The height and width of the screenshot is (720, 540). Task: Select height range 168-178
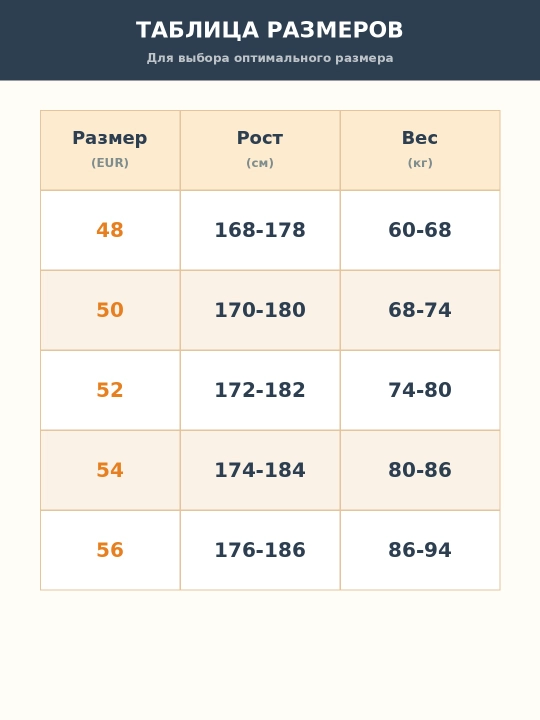pyautogui.click(x=260, y=230)
